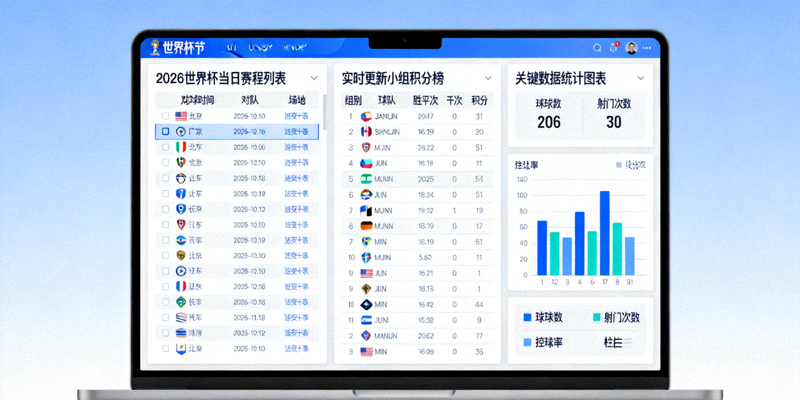800x400 pixels.
Task: Click the team badge in the 5.6 standings row
Action: pyautogui.click(x=366, y=258)
